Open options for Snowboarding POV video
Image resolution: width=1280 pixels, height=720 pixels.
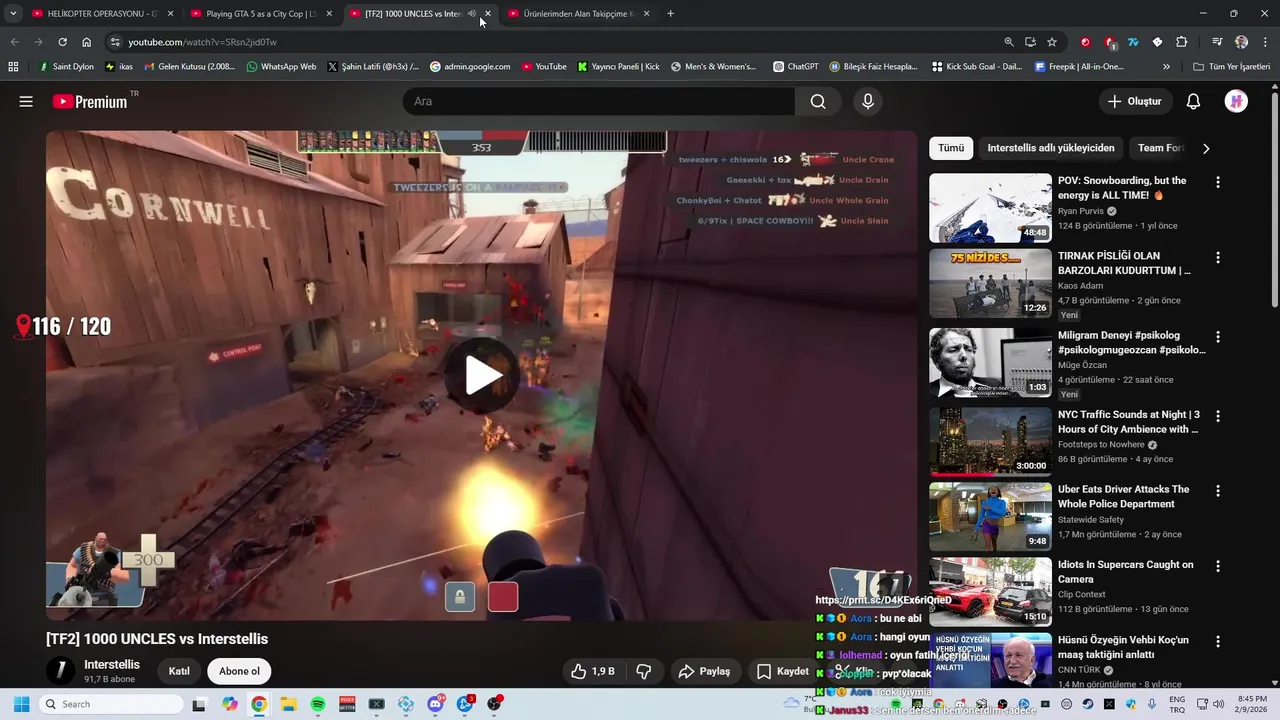click(x=1217, y=182)
